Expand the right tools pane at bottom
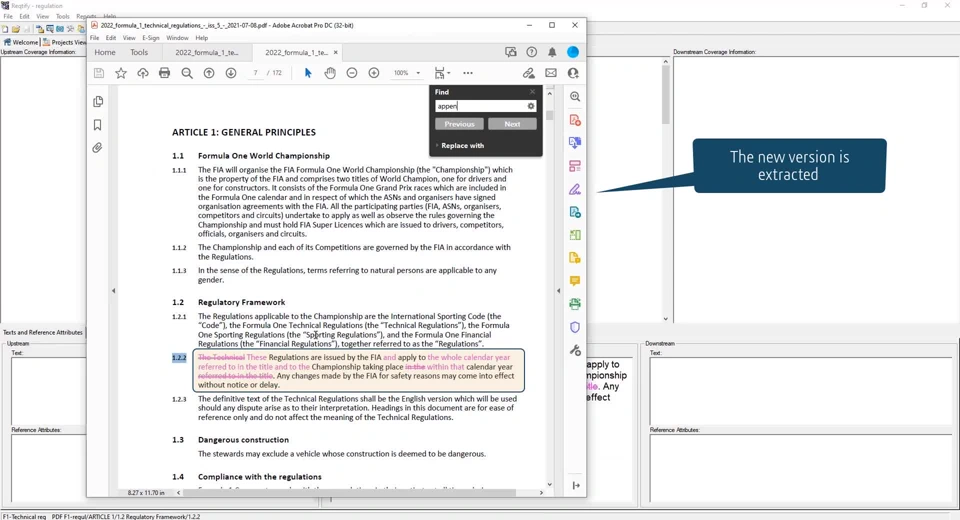The width and height of the screenshot is (960, 520). 576,486
